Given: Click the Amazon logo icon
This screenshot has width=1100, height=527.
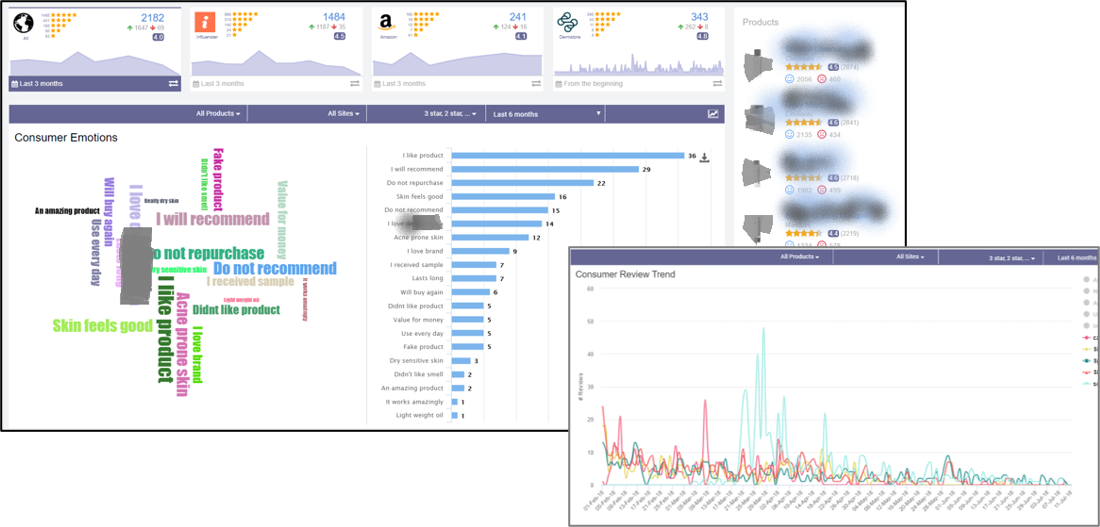Looking at the screenshot, I should [x=386, y=23].
